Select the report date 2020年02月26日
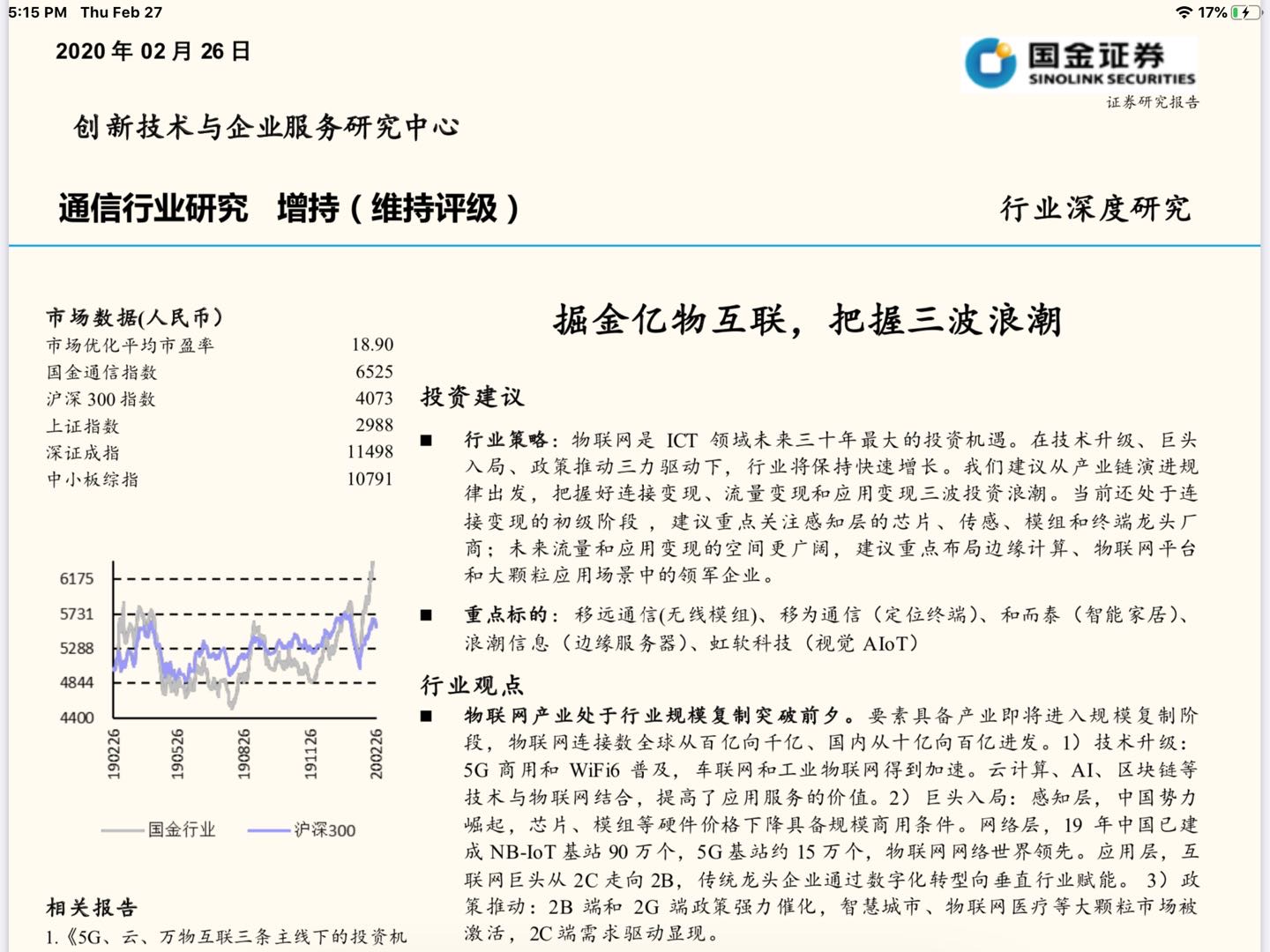Image resolution: width=1270 pixels, height=952 pixels. pos(153,51)
